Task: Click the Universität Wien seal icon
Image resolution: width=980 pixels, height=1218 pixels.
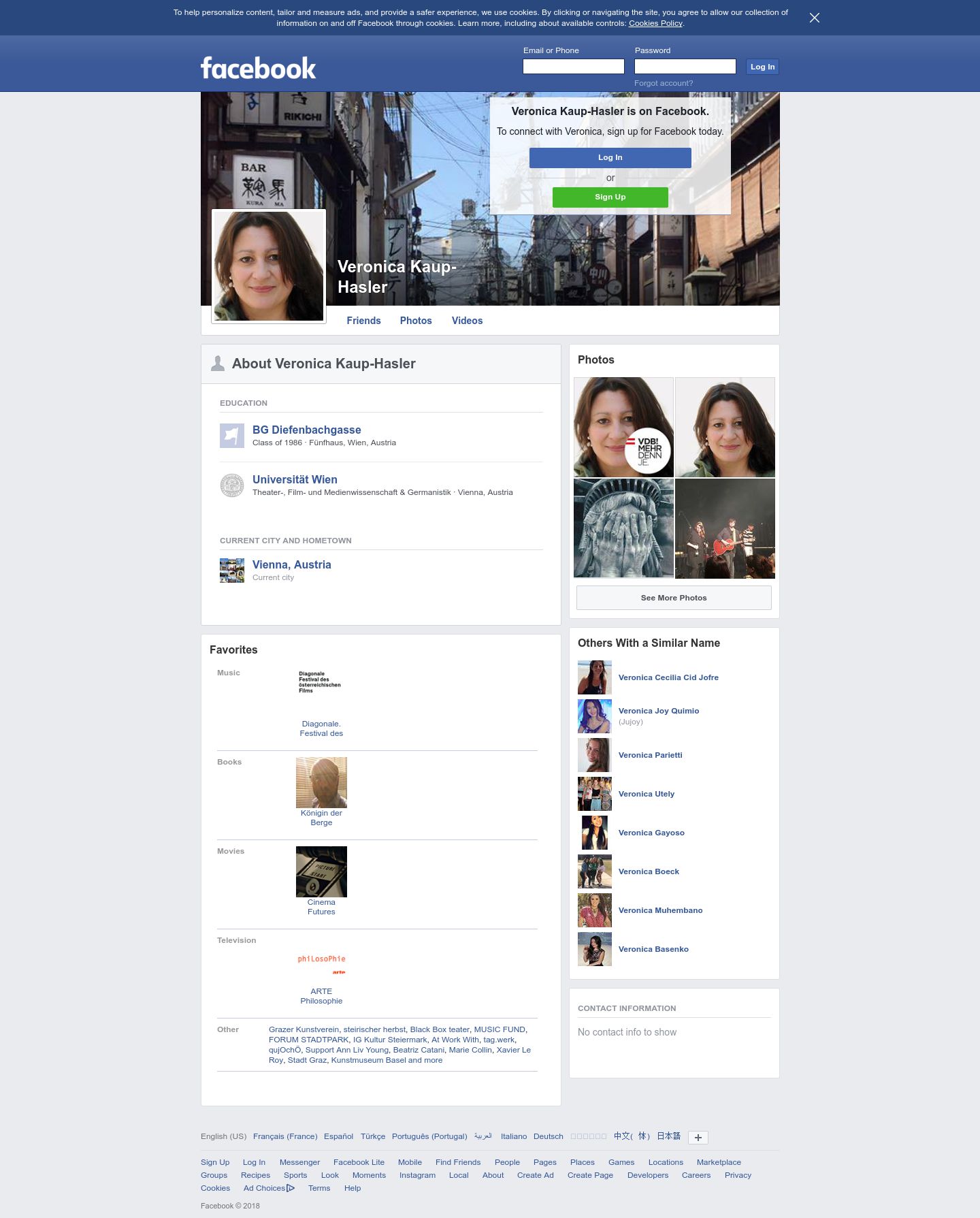Action: click(x=232, y=485)
